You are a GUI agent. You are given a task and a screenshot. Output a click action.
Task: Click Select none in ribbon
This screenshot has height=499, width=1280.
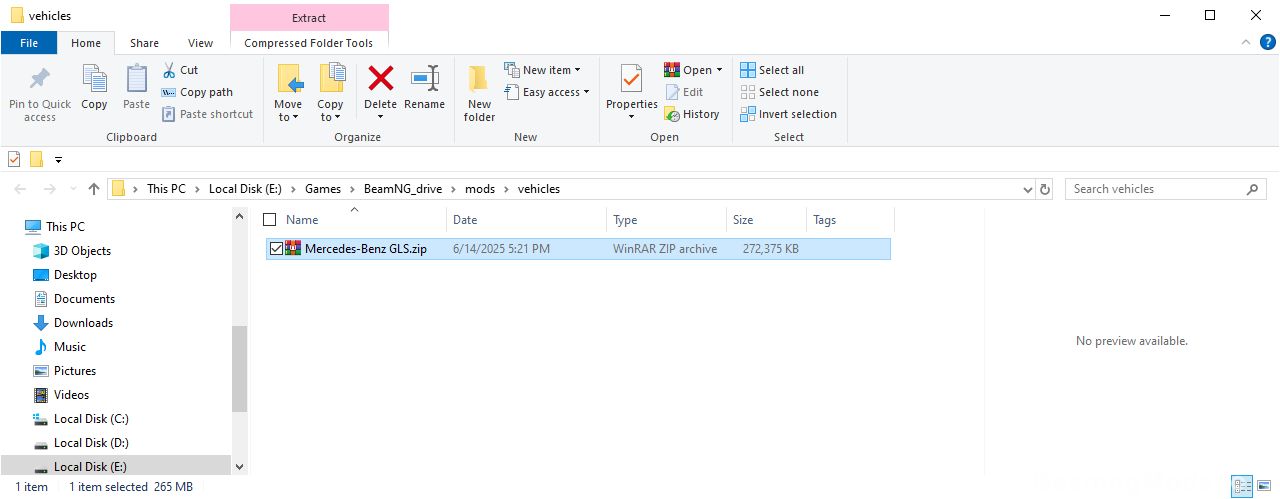click(779, 92)
